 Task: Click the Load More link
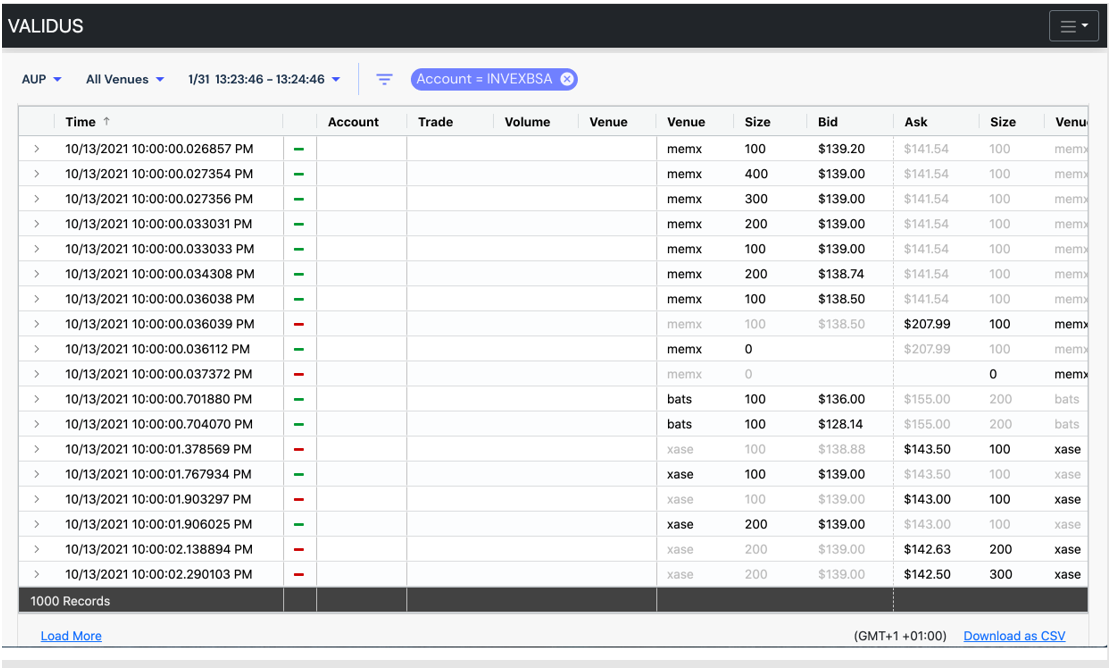71,636
